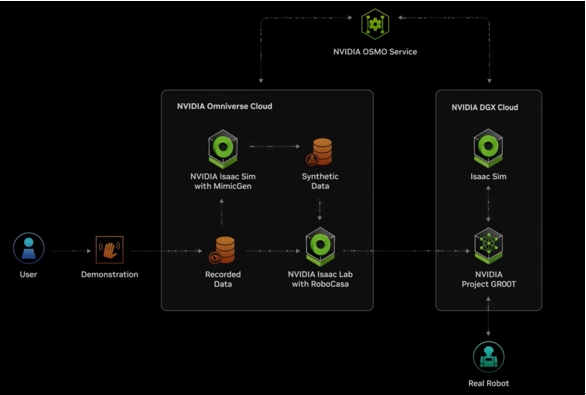Viewport: 586px width, 395px height.
Task: Click the Isaac Lab with RoboCasa icon
Action: click(x=320, y=247)
